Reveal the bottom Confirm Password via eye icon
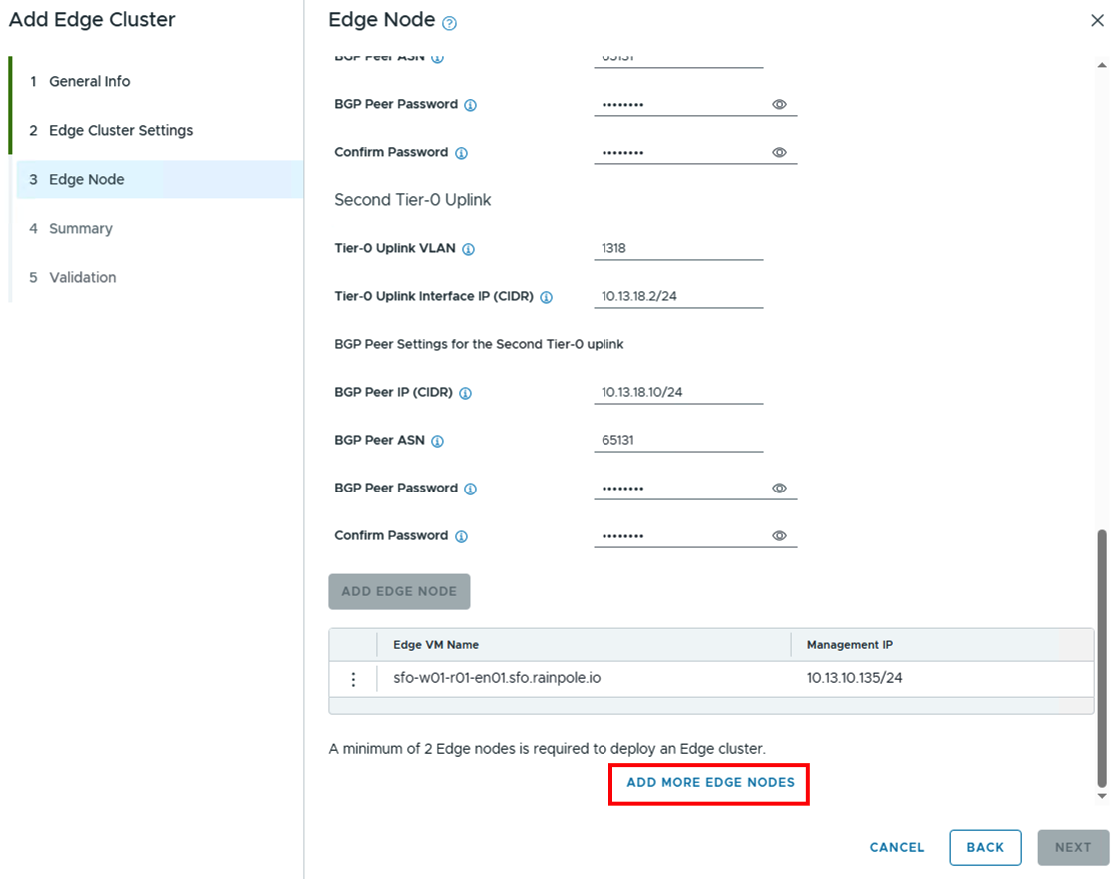The height and width of the screenshot is (879, 1117). tap(780, 536)
